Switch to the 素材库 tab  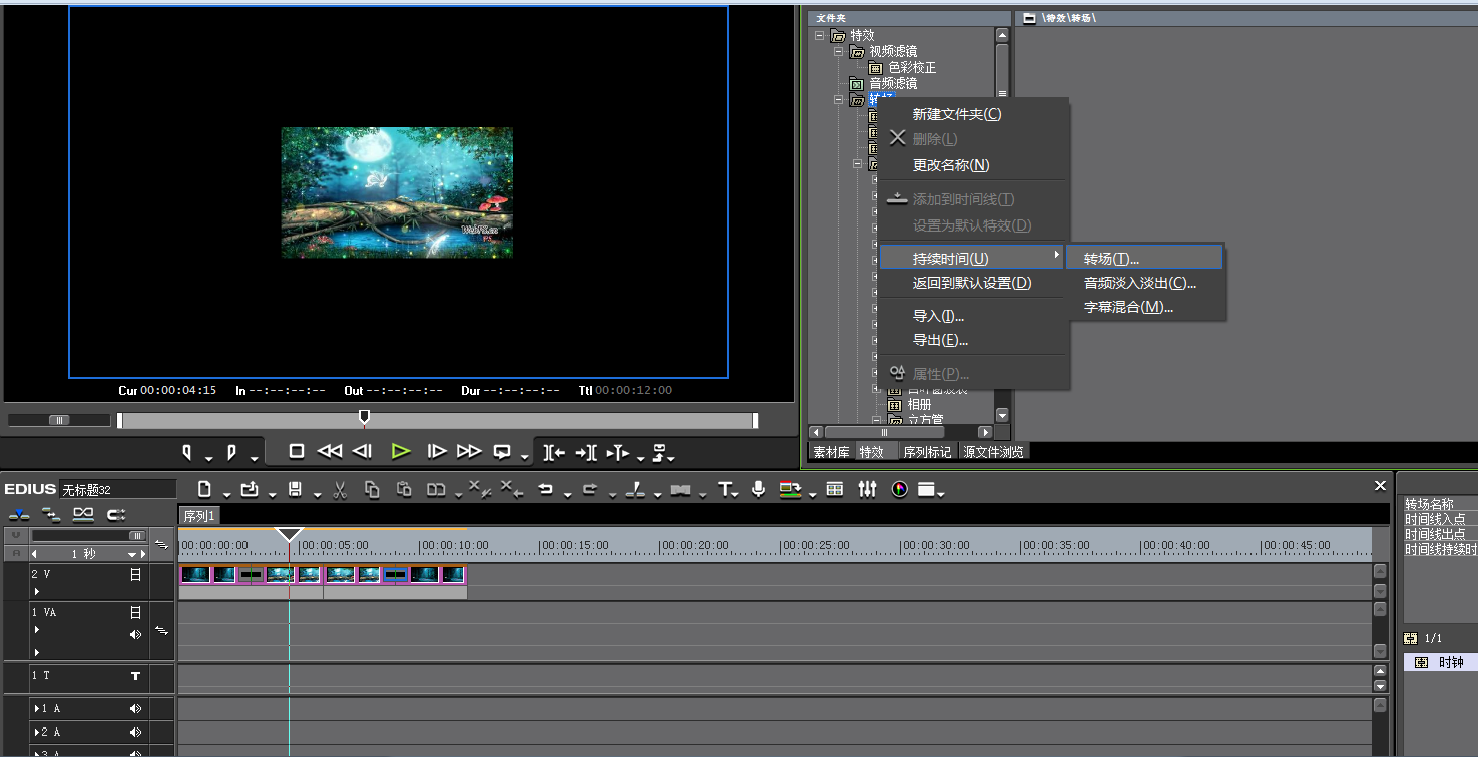831,452
